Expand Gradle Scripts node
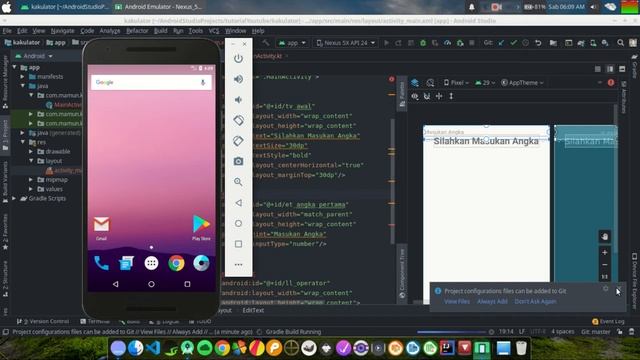Image resolution: width=640 pixels, height=360 pixels. pos(15,198)
